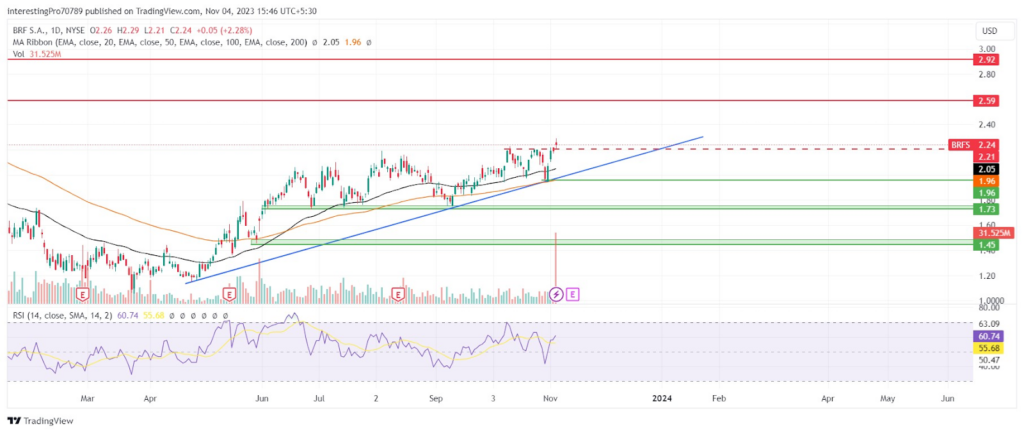Click the 2.40 price axis value

(x=987, y=124)
